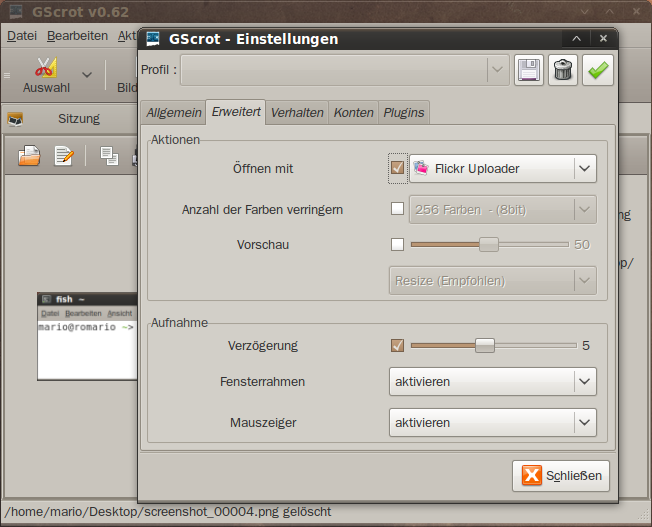Image resolution: width=652 pixels, height=527 pixels.
Task: Disable the Verzögerung checkbox
Action: [x=397, y=345]
